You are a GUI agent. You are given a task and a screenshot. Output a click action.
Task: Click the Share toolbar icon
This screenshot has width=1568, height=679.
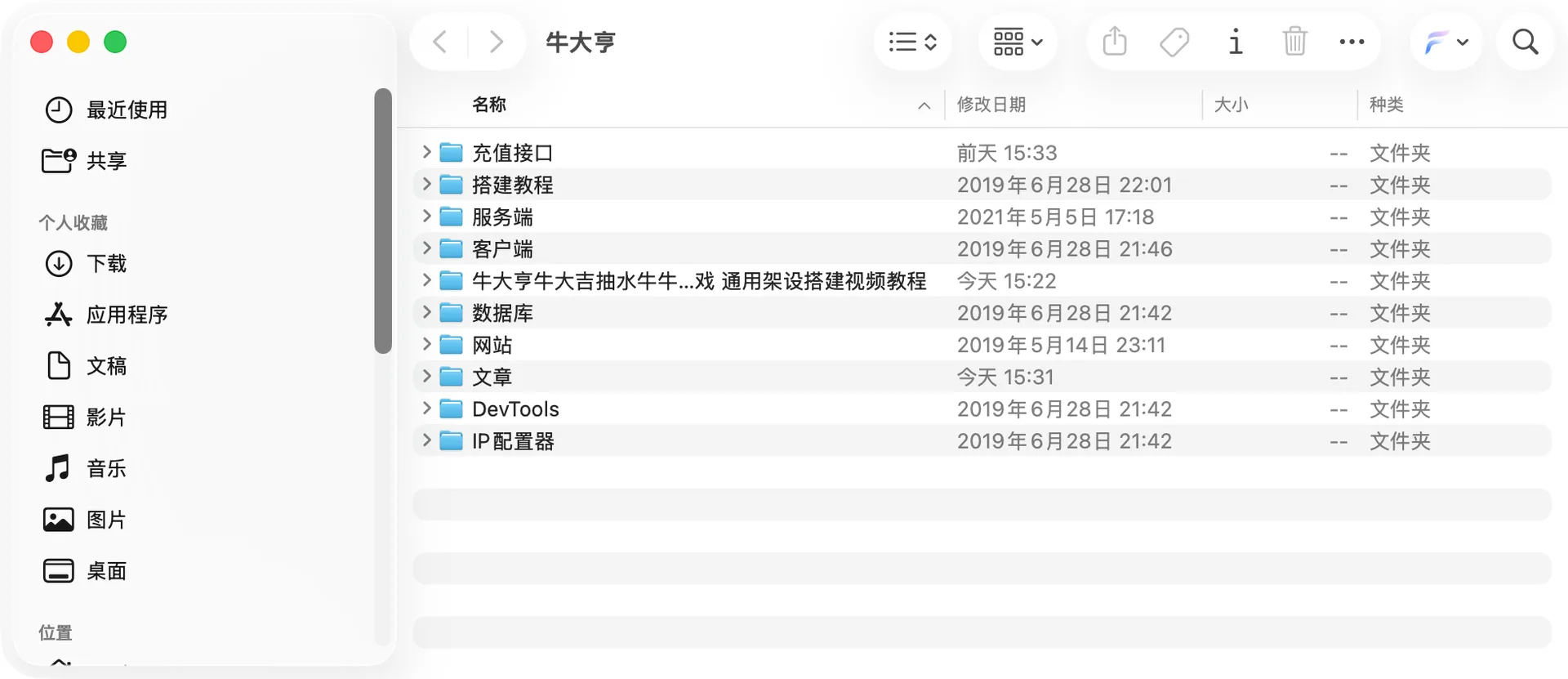[1115, 42]
